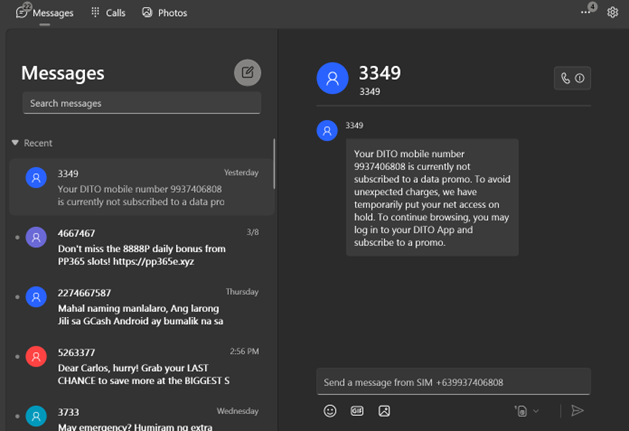Call the 3349 contact
The image size is (629, 431).
click(572, 78)
